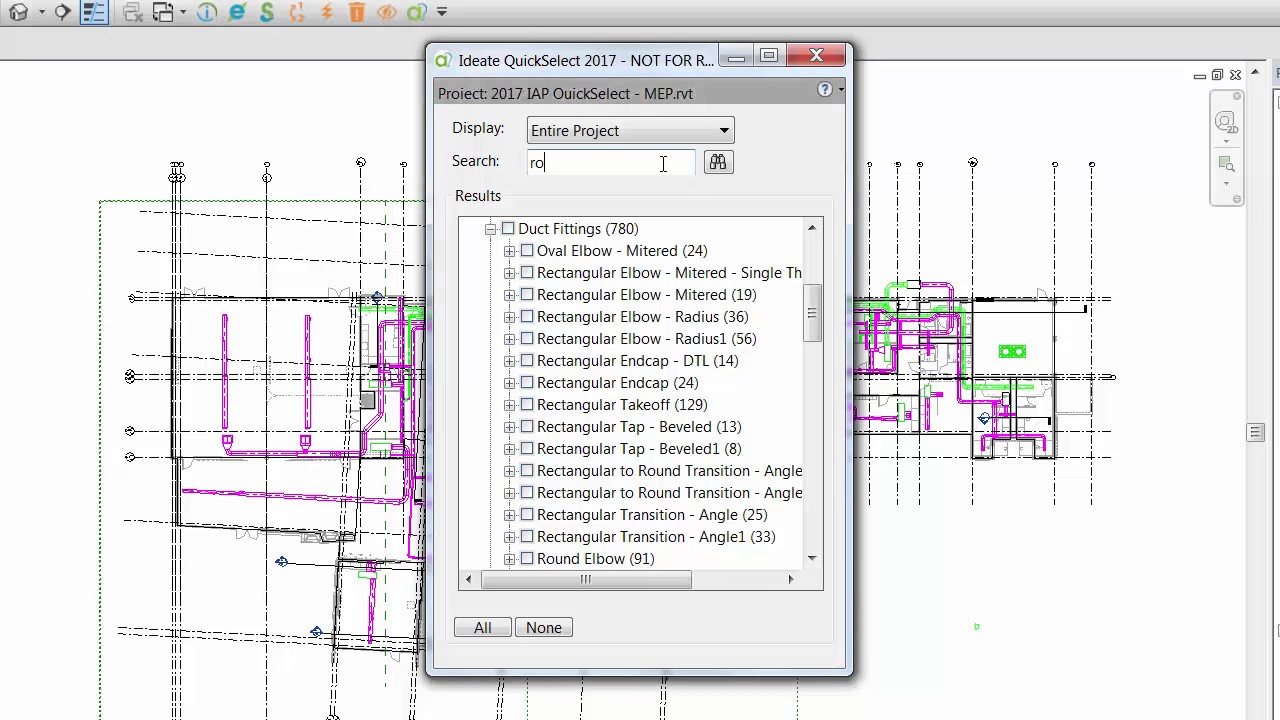Click the Zoom Region navigation bar icon
1280x720 pixels.
[x=1225, y=165]
